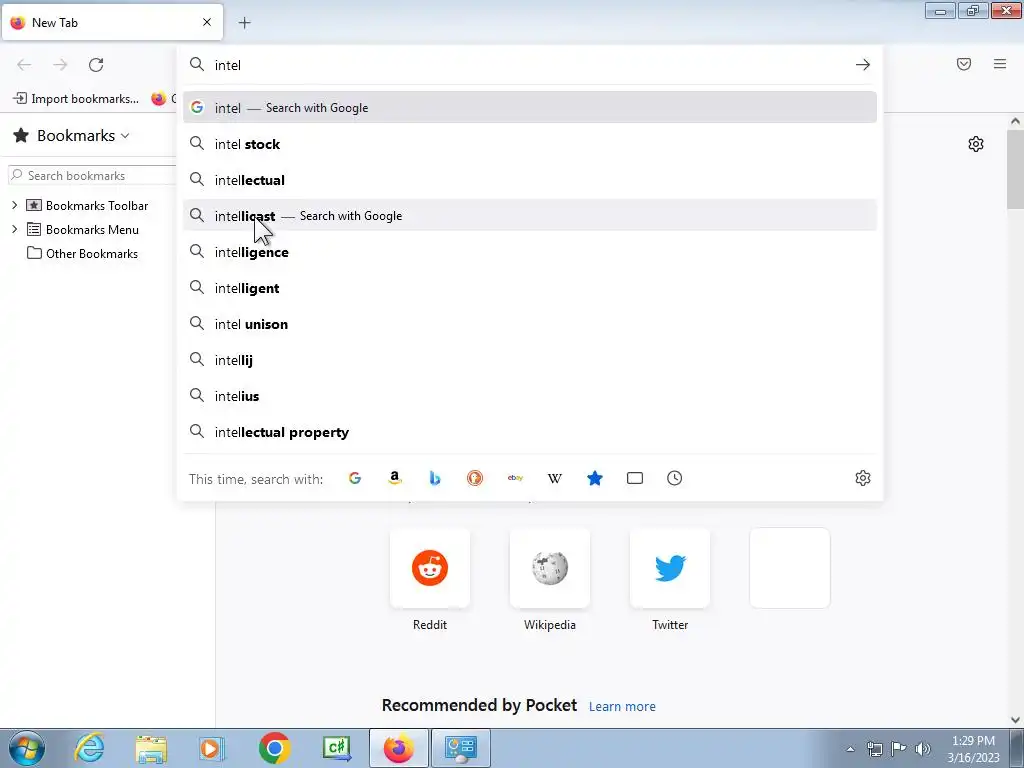Search this time with Amazon icon
The image size is (1024, 768).
(x=394, y=478)
